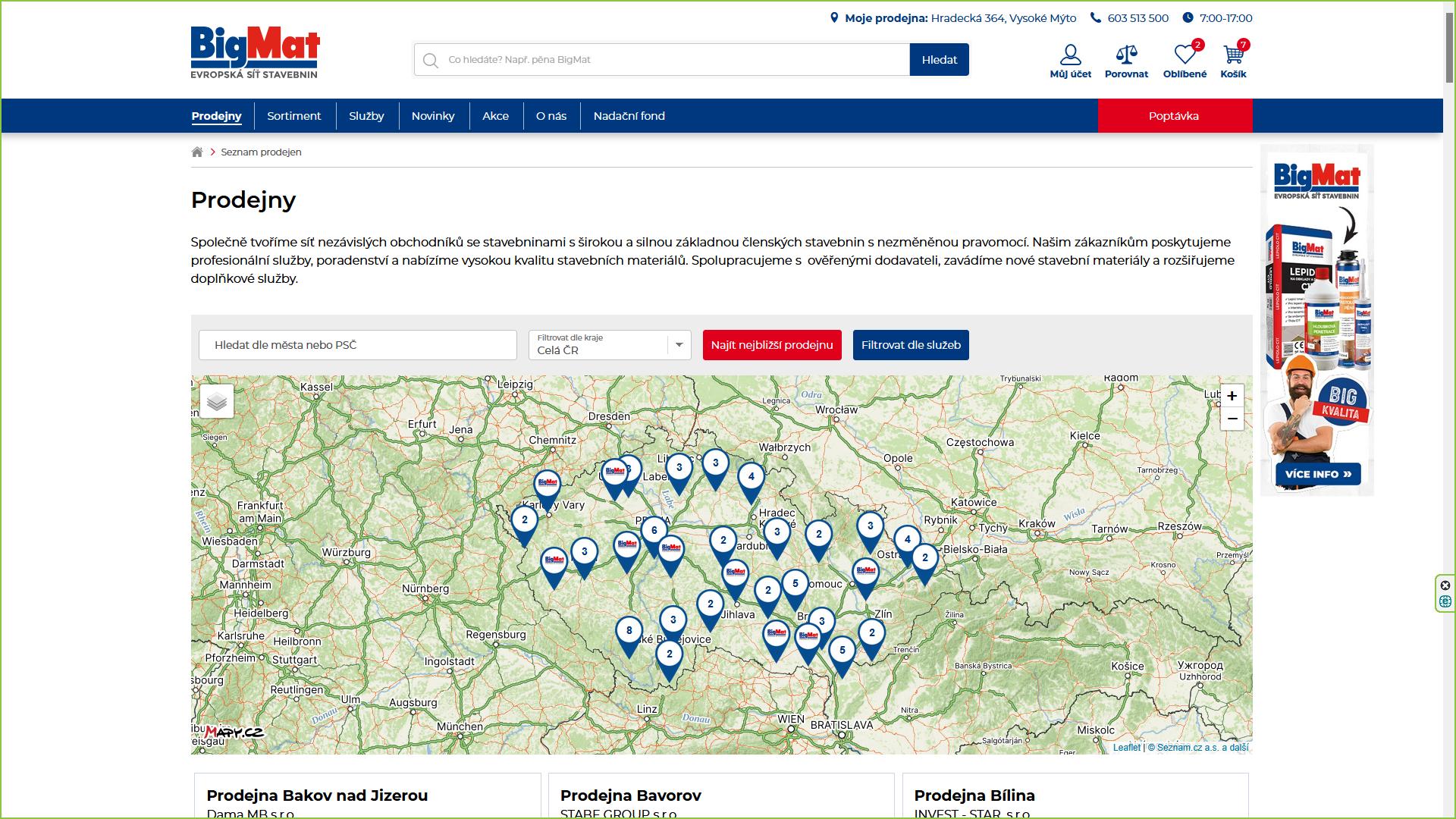Click Hradecká 364, Vysoké Mýto store link
This screenshot has width=1456, height=819.
[1003, 18]
